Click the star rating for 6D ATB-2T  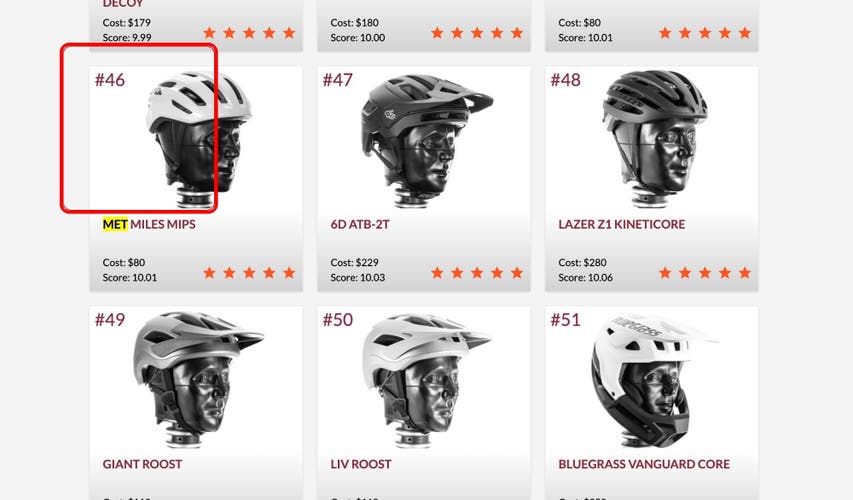[477, 273]
